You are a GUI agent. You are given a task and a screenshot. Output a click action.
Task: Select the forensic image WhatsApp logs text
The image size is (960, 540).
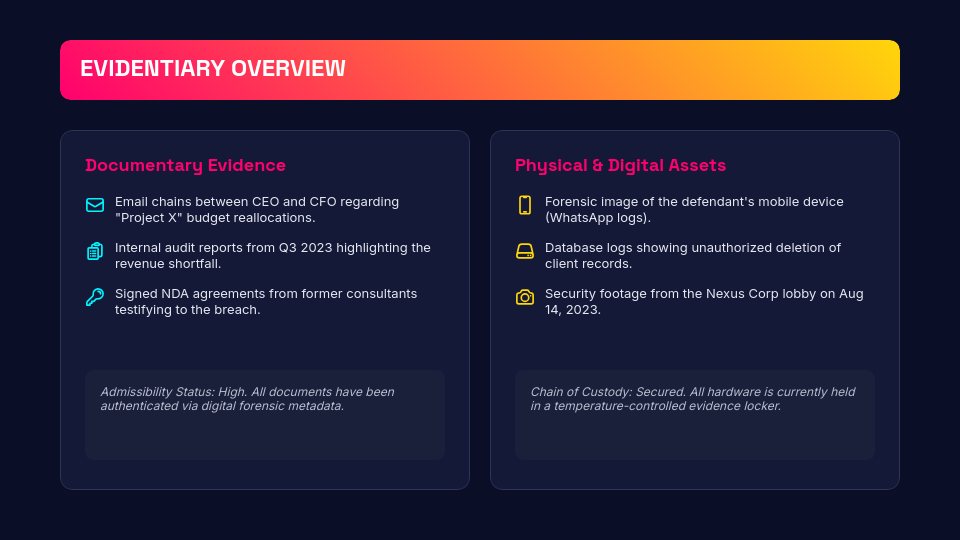693,209
